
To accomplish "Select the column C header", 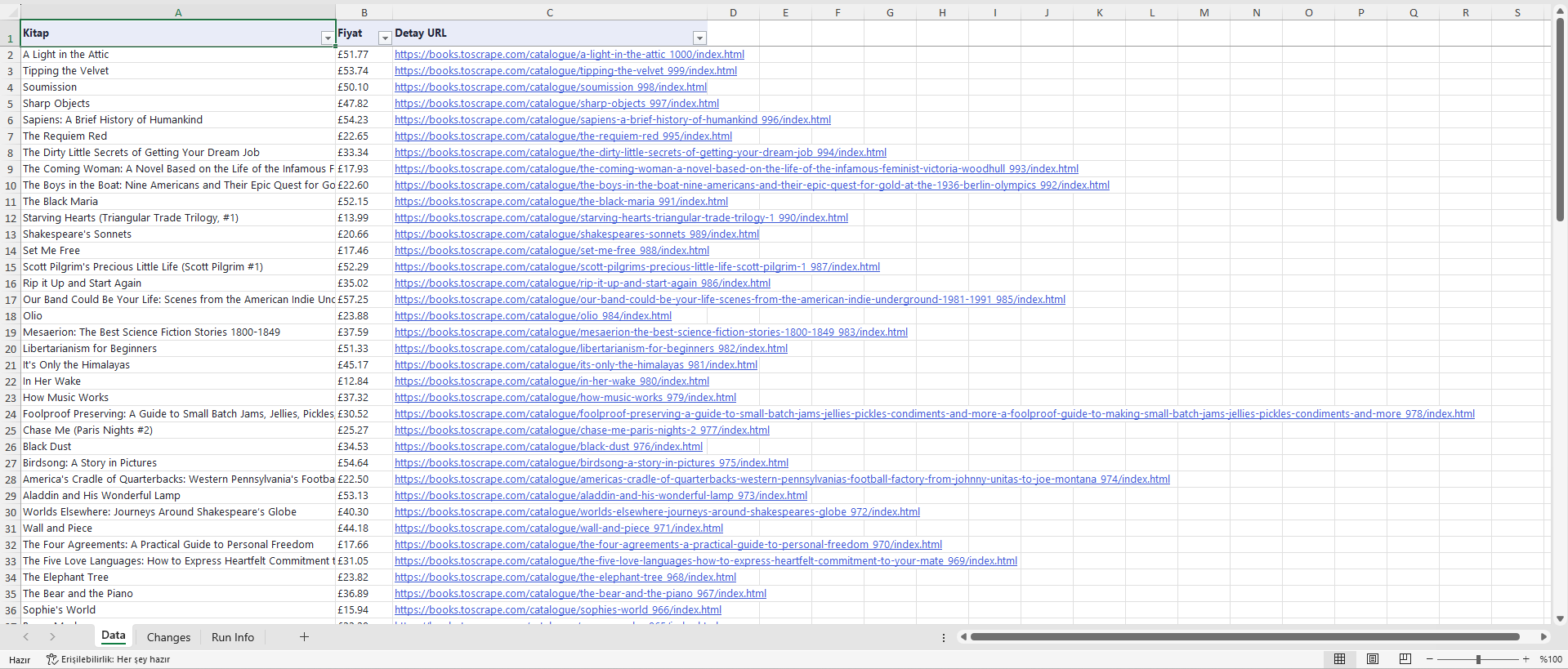I will coord(550,12).
